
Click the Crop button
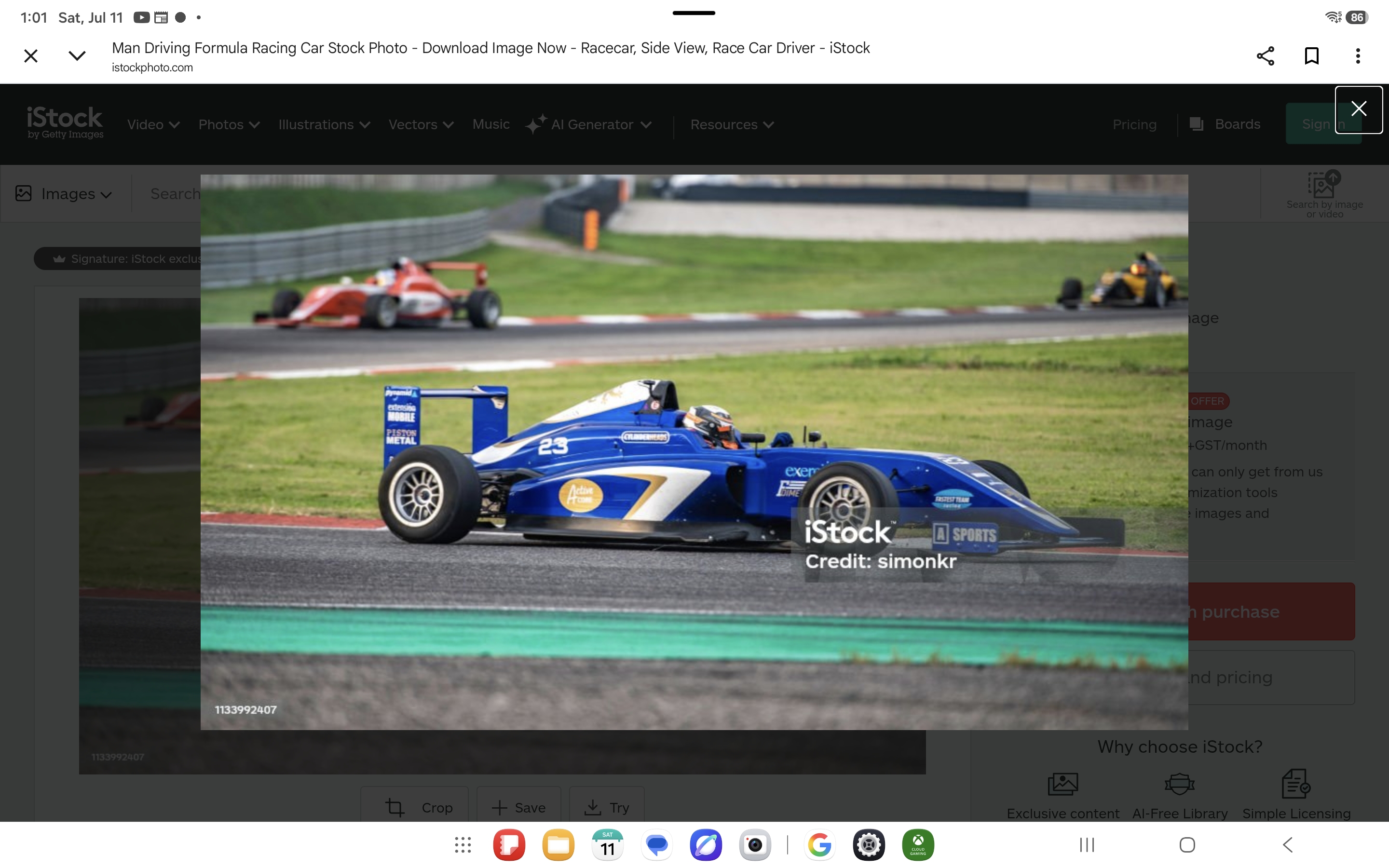[414, 807]
